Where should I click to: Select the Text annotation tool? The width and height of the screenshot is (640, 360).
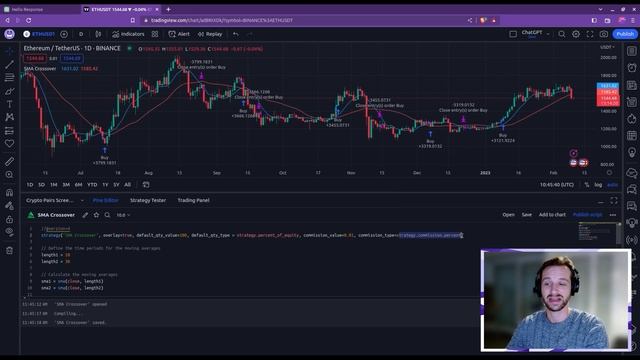(9, 104)
